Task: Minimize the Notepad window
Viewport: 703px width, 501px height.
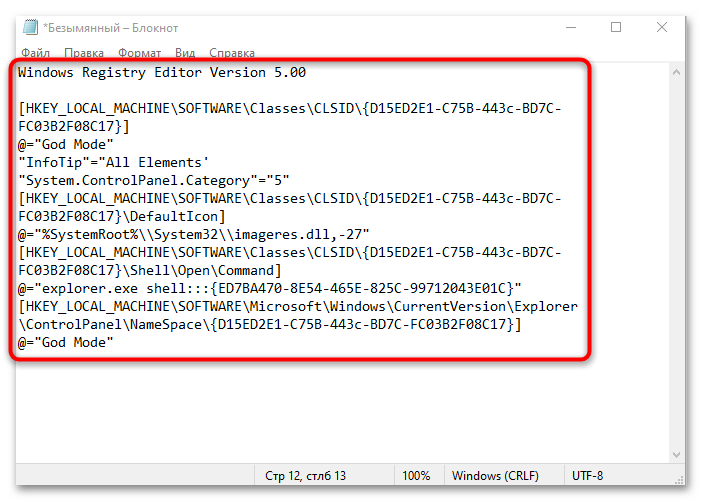Action: click(x=571, y=27)
